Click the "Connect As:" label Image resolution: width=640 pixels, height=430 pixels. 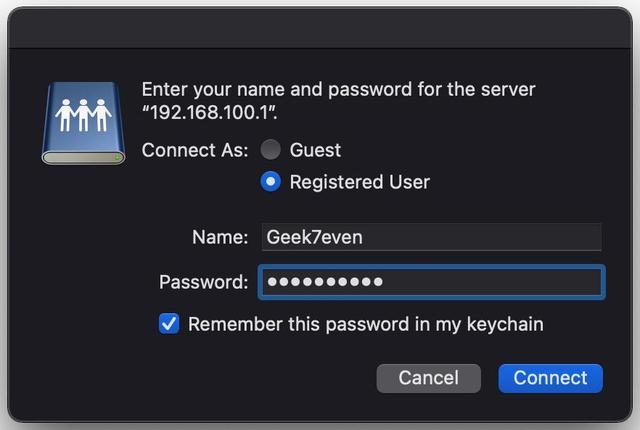[195, 150]
